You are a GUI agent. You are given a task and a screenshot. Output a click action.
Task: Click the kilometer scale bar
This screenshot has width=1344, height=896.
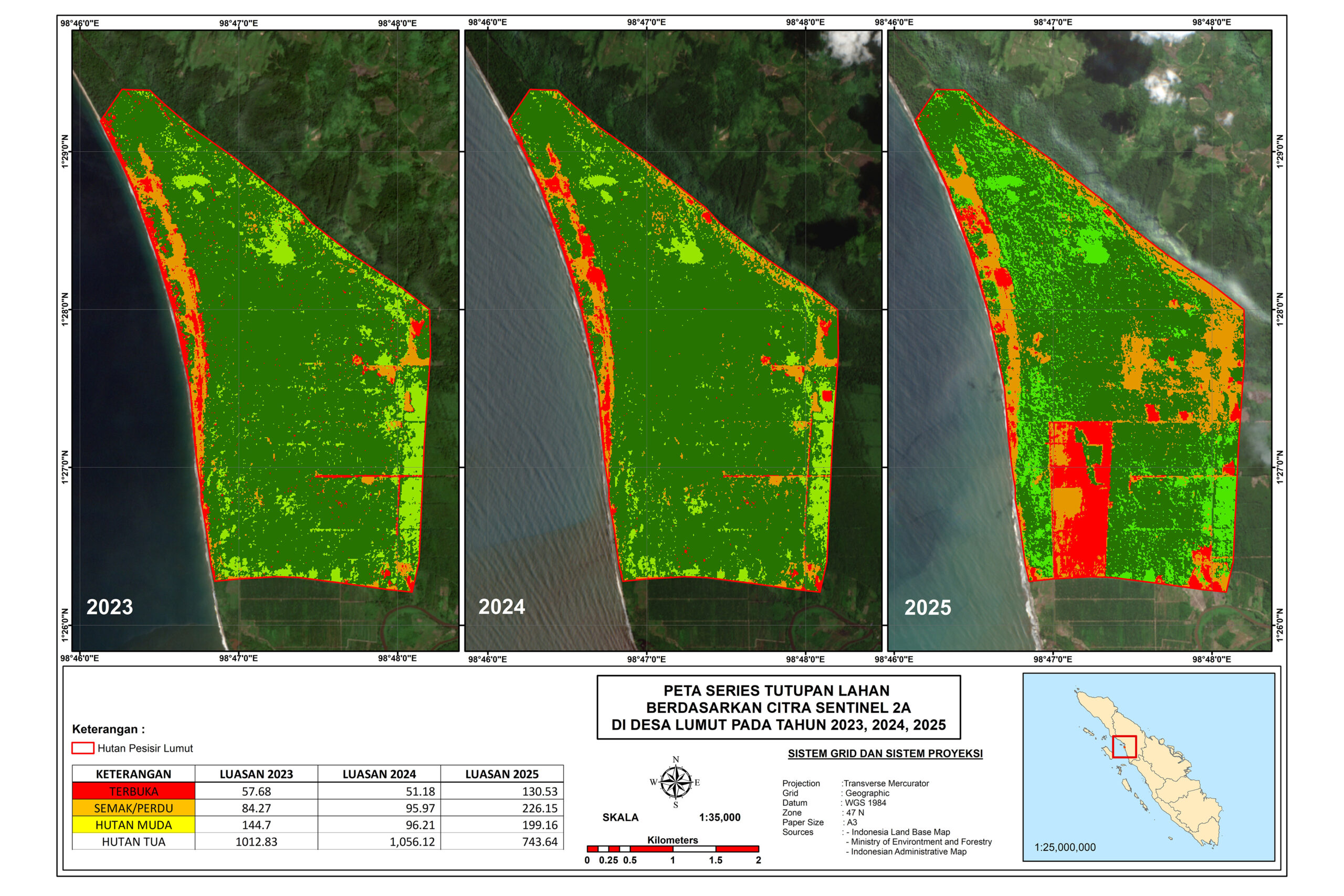pyautogui.click(x=673, y=849)
